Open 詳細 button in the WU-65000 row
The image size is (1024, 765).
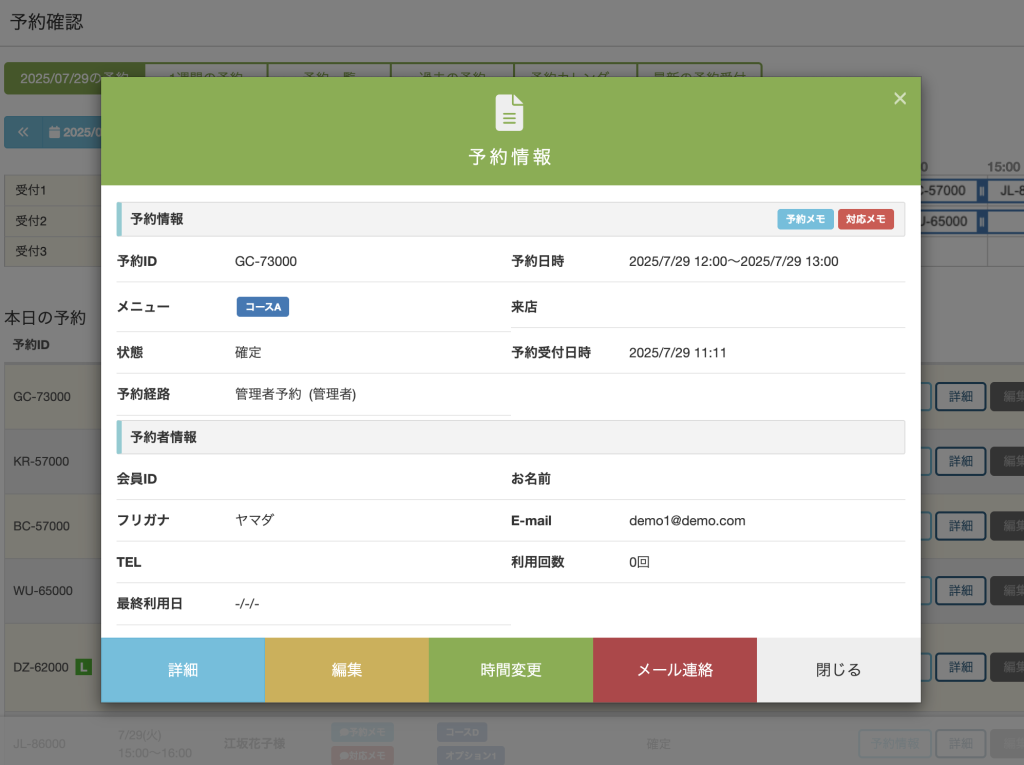coord(961,591)
